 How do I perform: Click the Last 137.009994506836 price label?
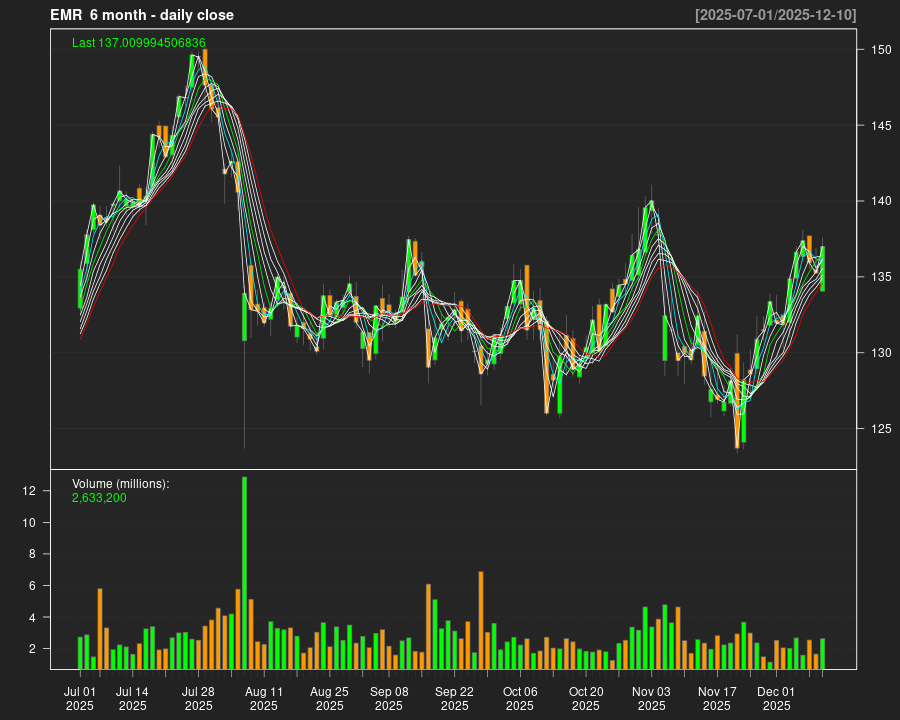(x=139, y=43)
